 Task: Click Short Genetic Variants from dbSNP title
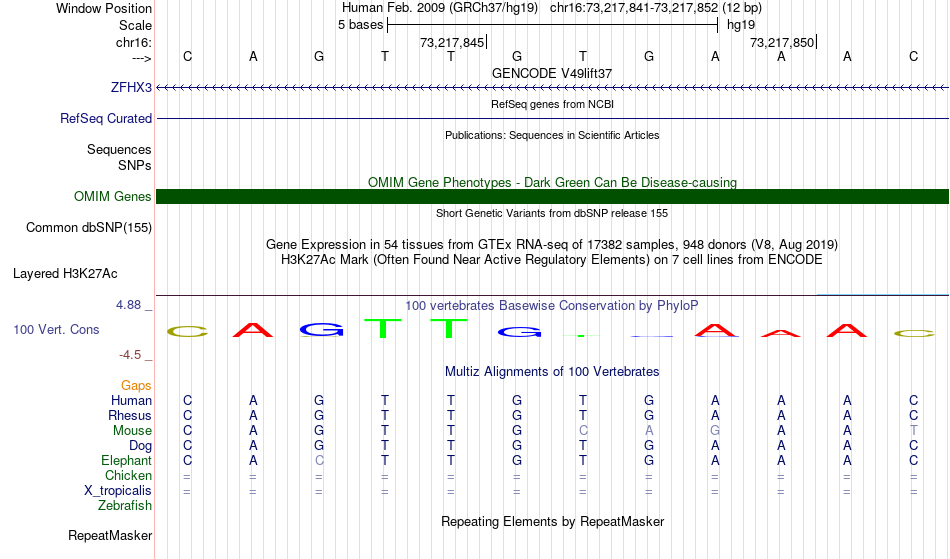[x=552, y=213]
